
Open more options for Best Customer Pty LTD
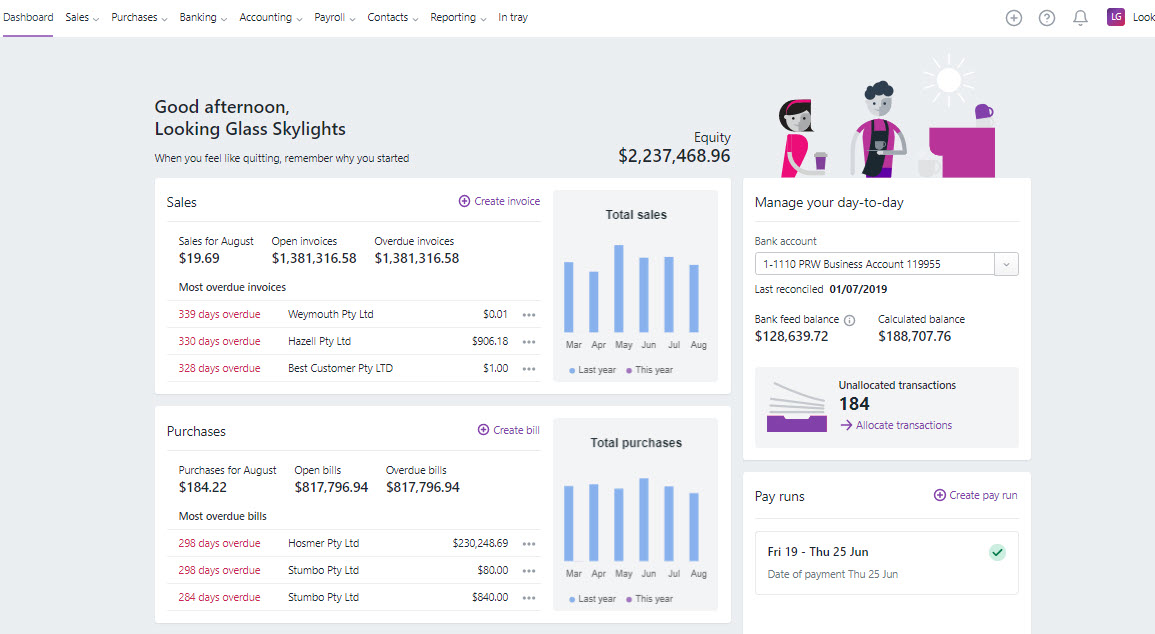(x=529, y=369)
